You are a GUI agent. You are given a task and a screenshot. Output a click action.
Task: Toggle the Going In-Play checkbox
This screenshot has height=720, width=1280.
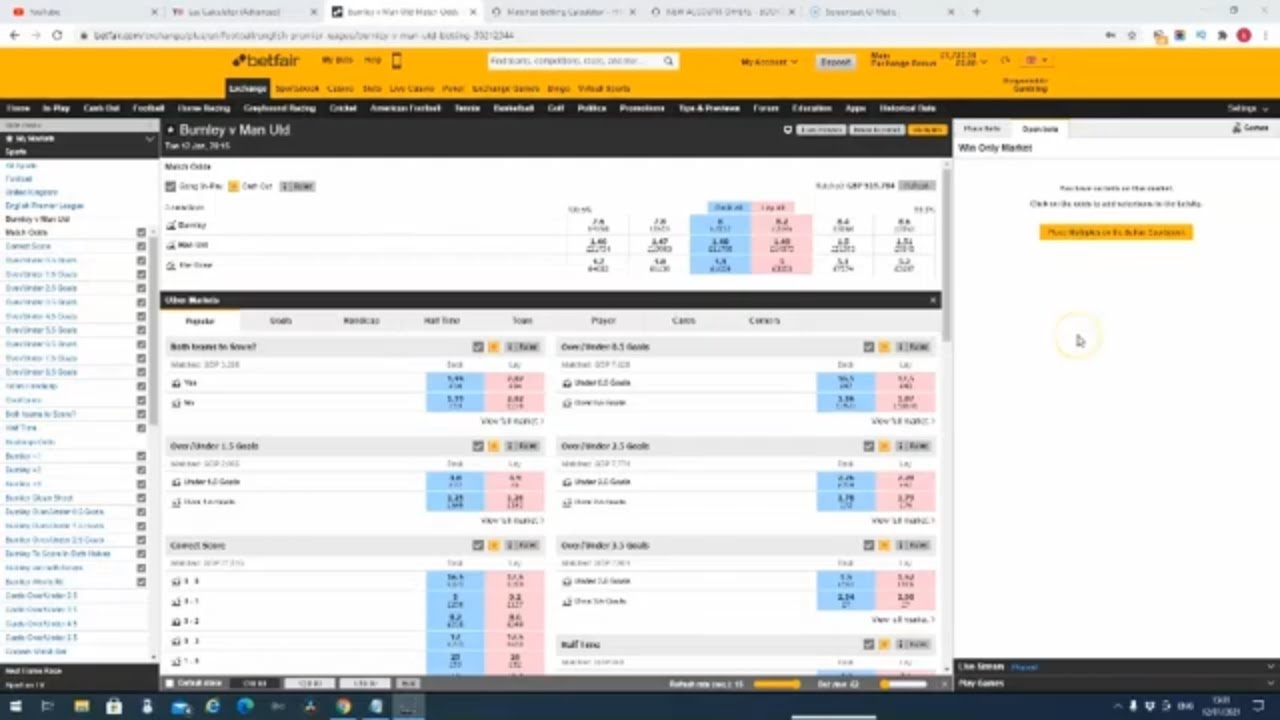coord(170,186)
